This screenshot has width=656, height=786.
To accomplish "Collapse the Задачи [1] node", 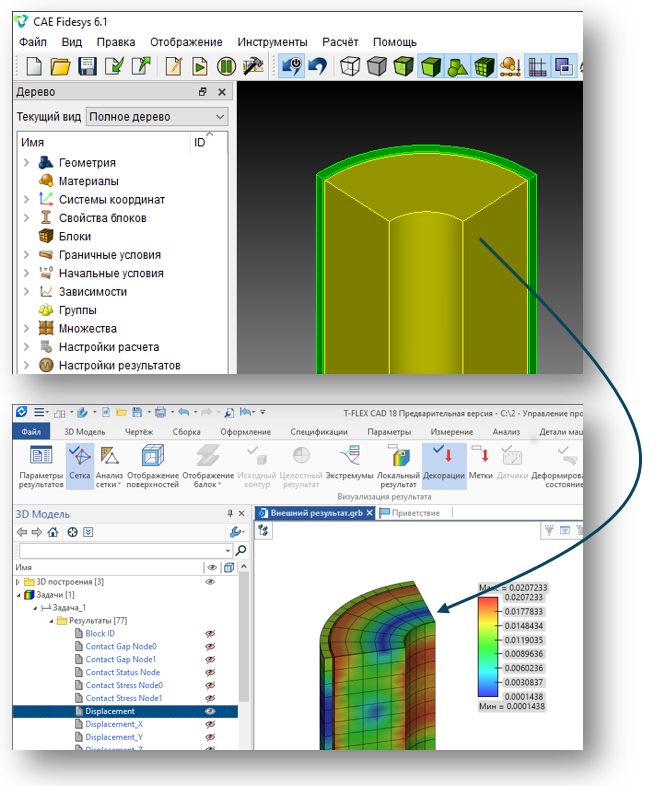I will [x=19, y=595].
